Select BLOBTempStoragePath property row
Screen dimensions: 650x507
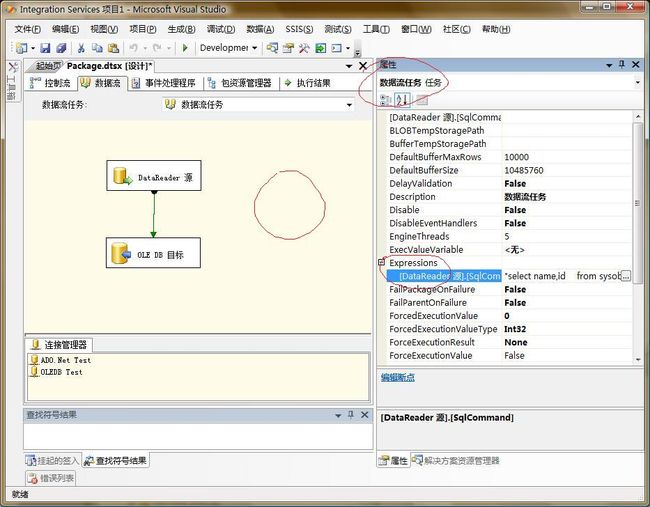pyautogui.click(x=509, y=130)
